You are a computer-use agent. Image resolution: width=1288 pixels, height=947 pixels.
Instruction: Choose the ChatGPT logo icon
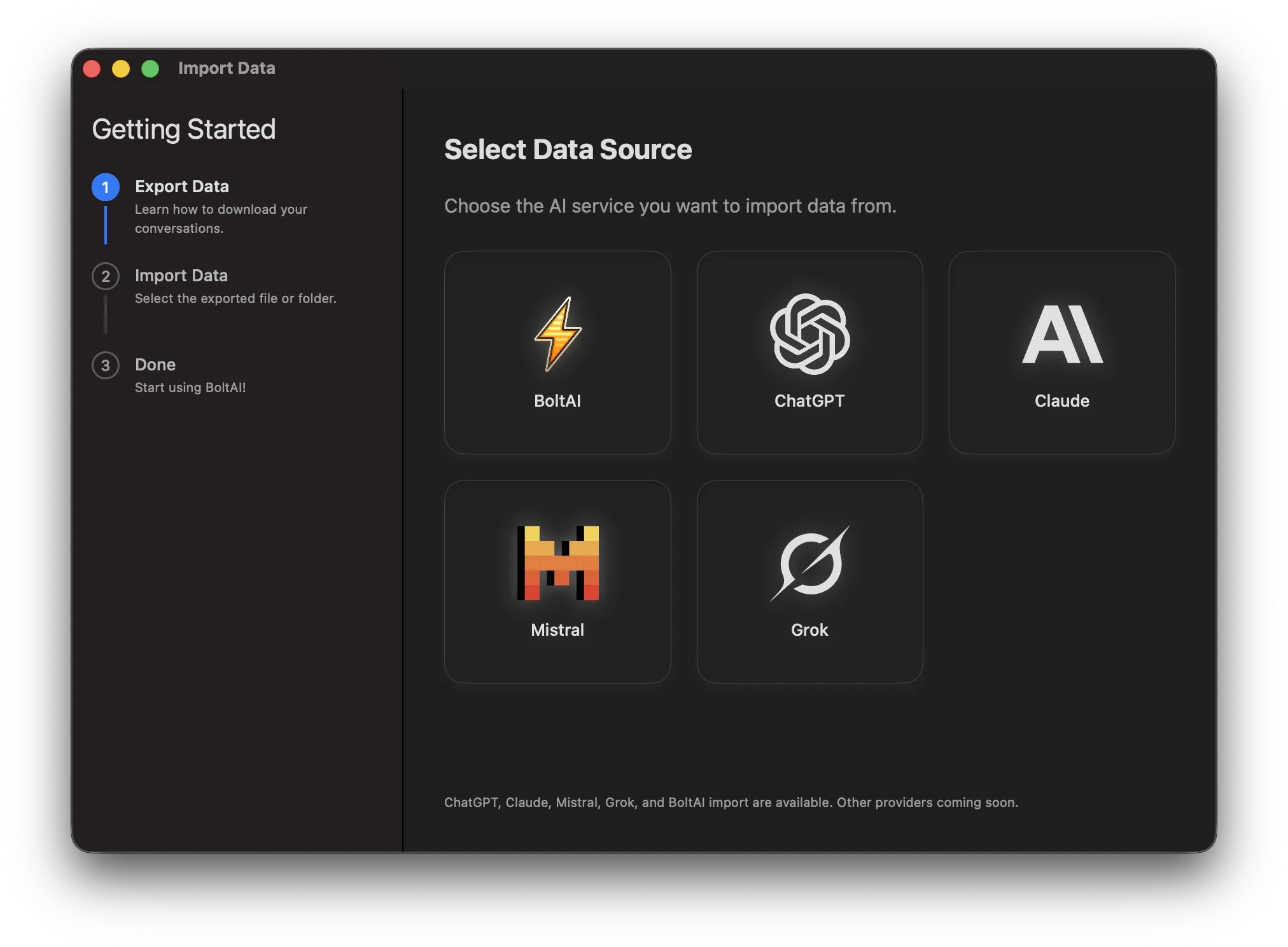pyautogui.click(x=809, y=334)
